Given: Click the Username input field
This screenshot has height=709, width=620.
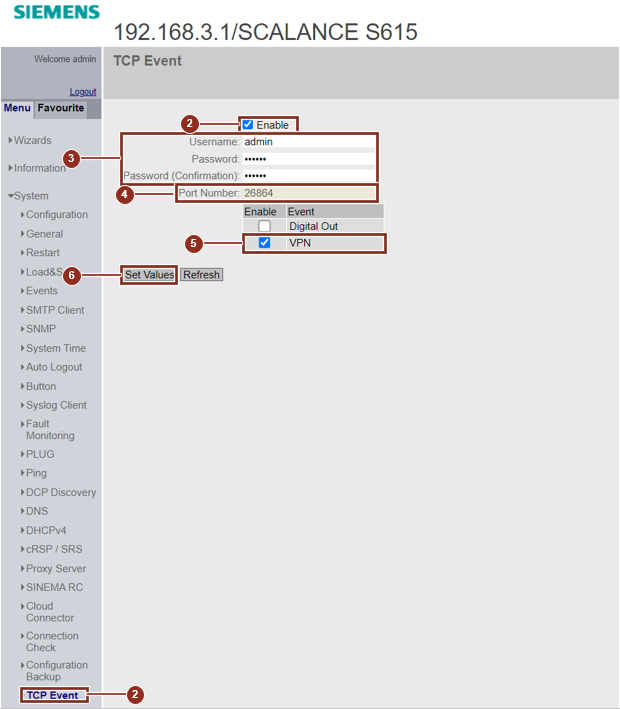Looking at the screenshot, I should 309,142.
